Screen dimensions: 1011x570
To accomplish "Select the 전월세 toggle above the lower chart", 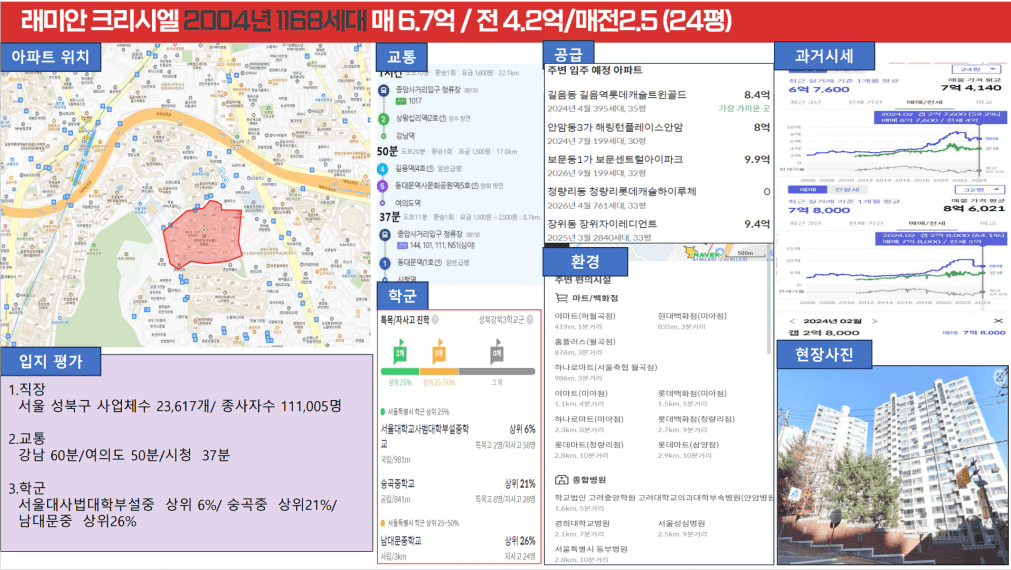I will (x=846, y=190).
